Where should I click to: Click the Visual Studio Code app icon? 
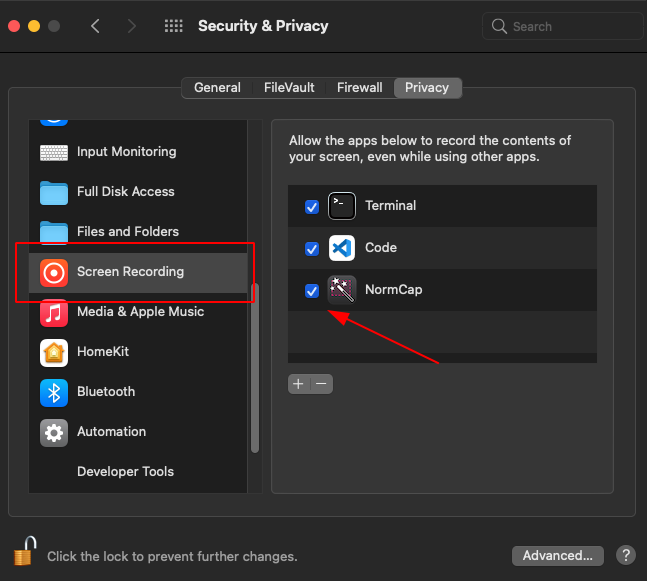(x=342, y=248)
